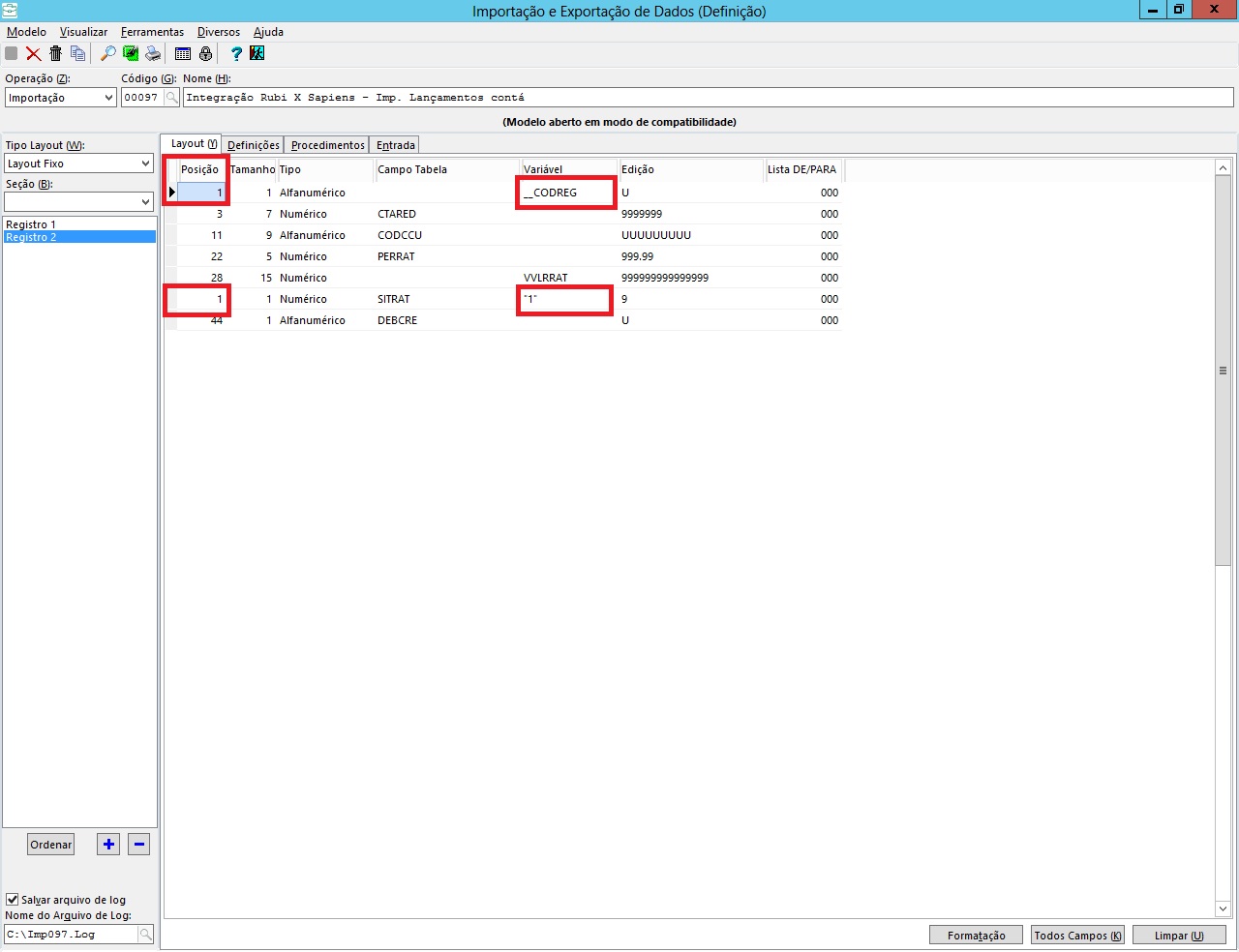
Task: Switch to the Definições tab
Action: pyautogui.click(x=253, y=145)
